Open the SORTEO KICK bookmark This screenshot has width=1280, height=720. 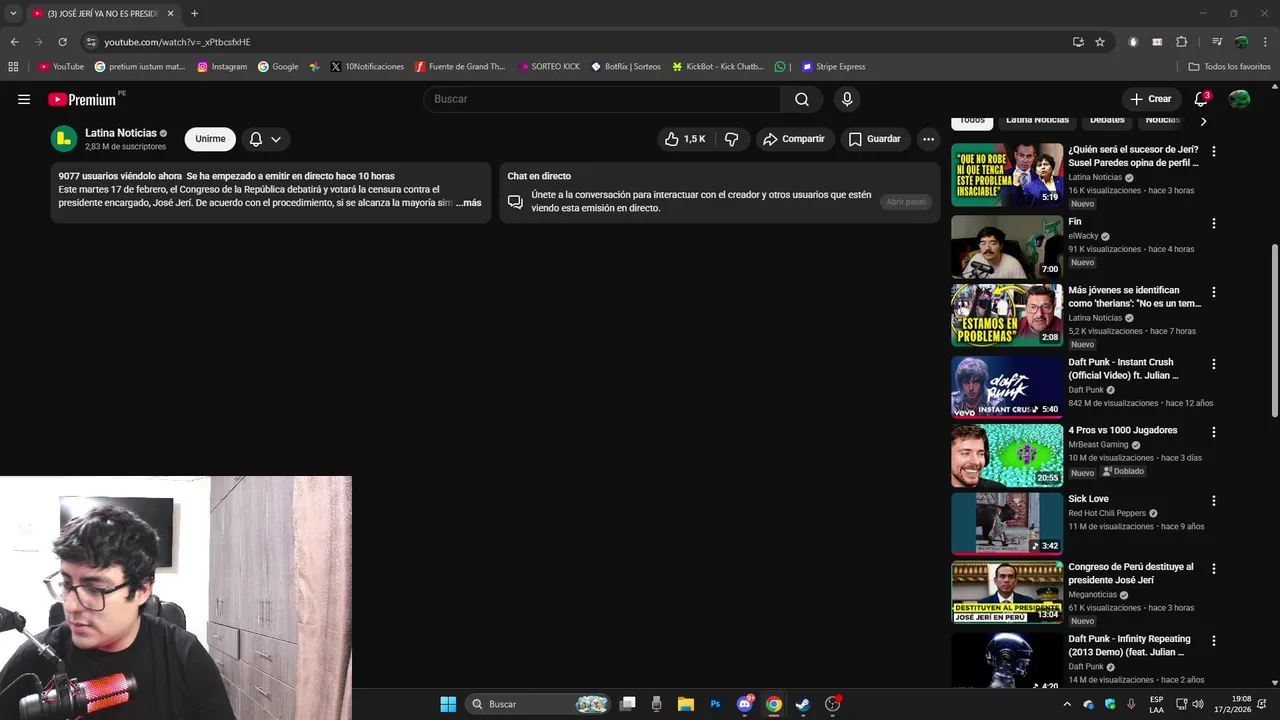549,67
